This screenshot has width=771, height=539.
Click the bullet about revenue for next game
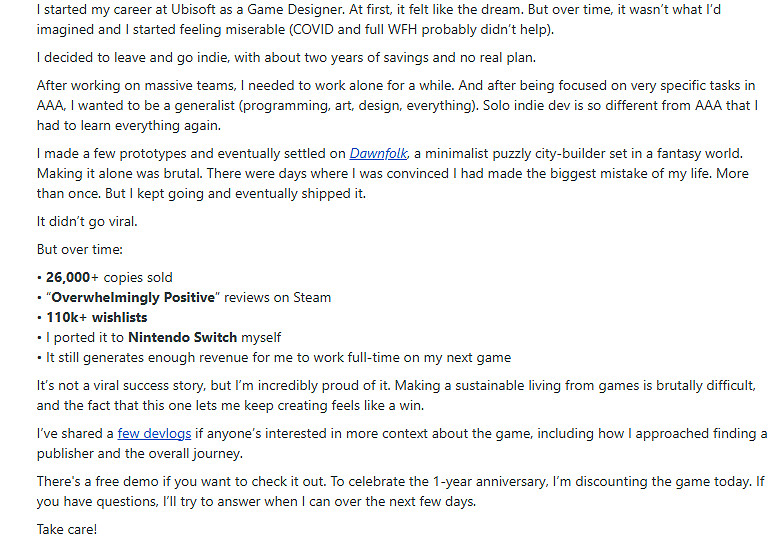pyautogui.click(x=278, y=357)
